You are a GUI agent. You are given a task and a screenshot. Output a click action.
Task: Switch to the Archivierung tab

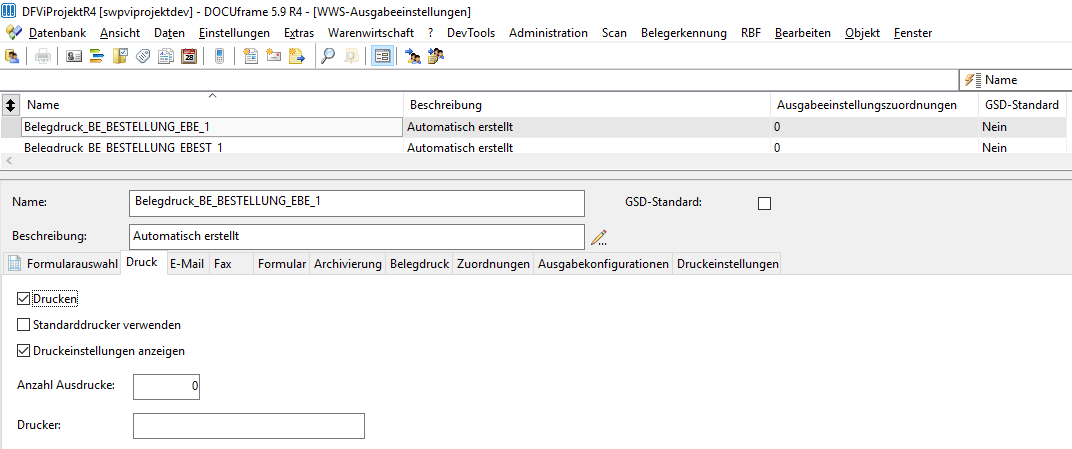[348, 264]
